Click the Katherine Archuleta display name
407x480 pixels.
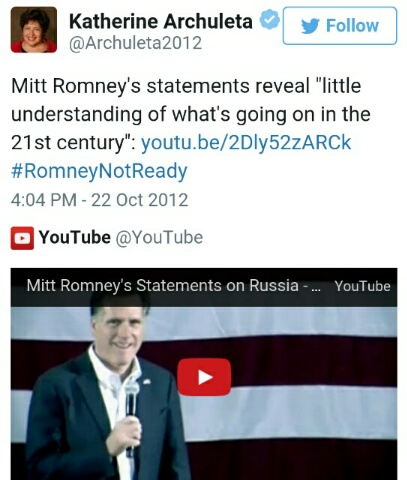pos(161,22)
